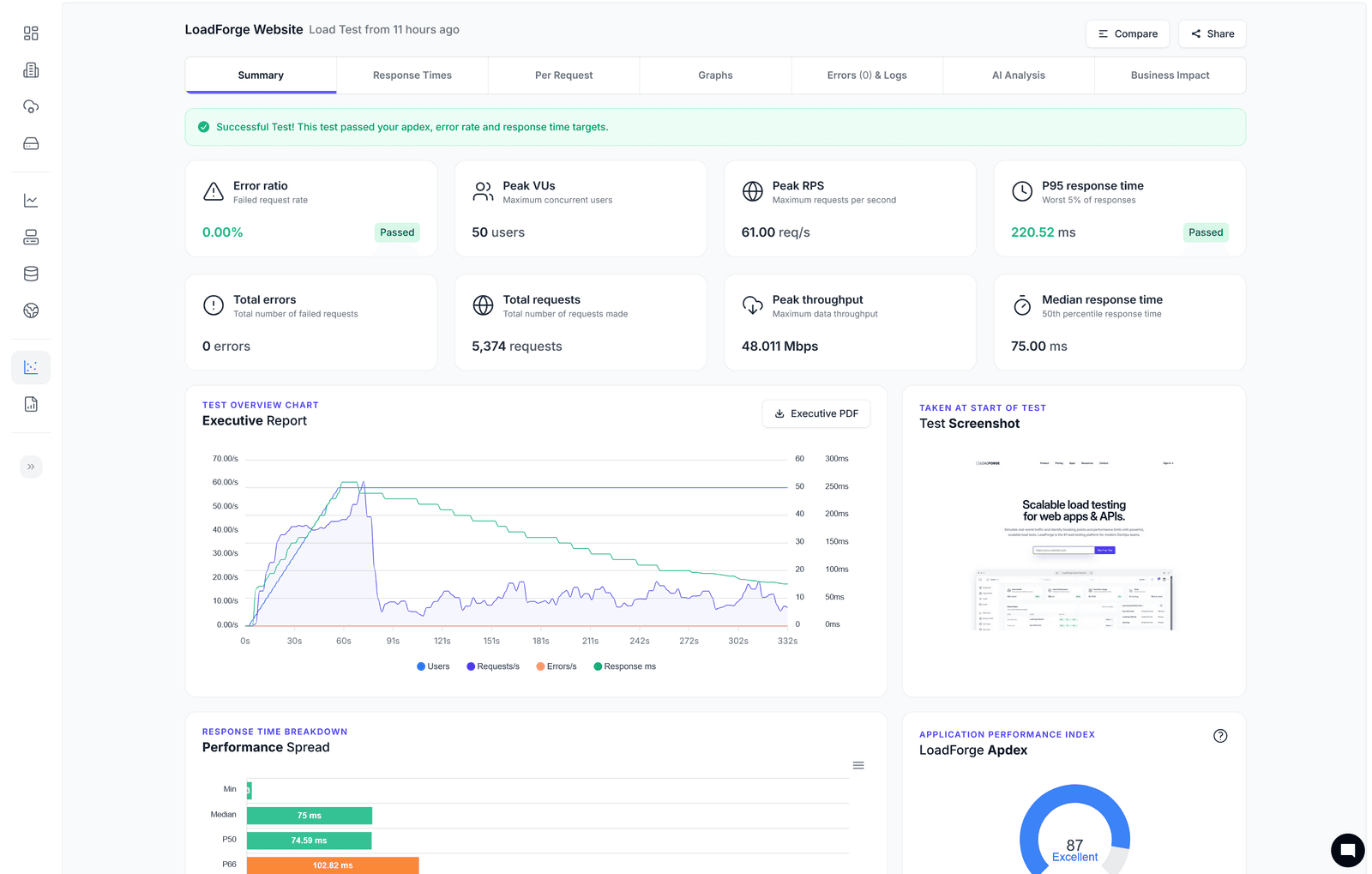Open the cloud settings sidebar icon
Viewport: 1372px width, 874px height.
point(31,106)
